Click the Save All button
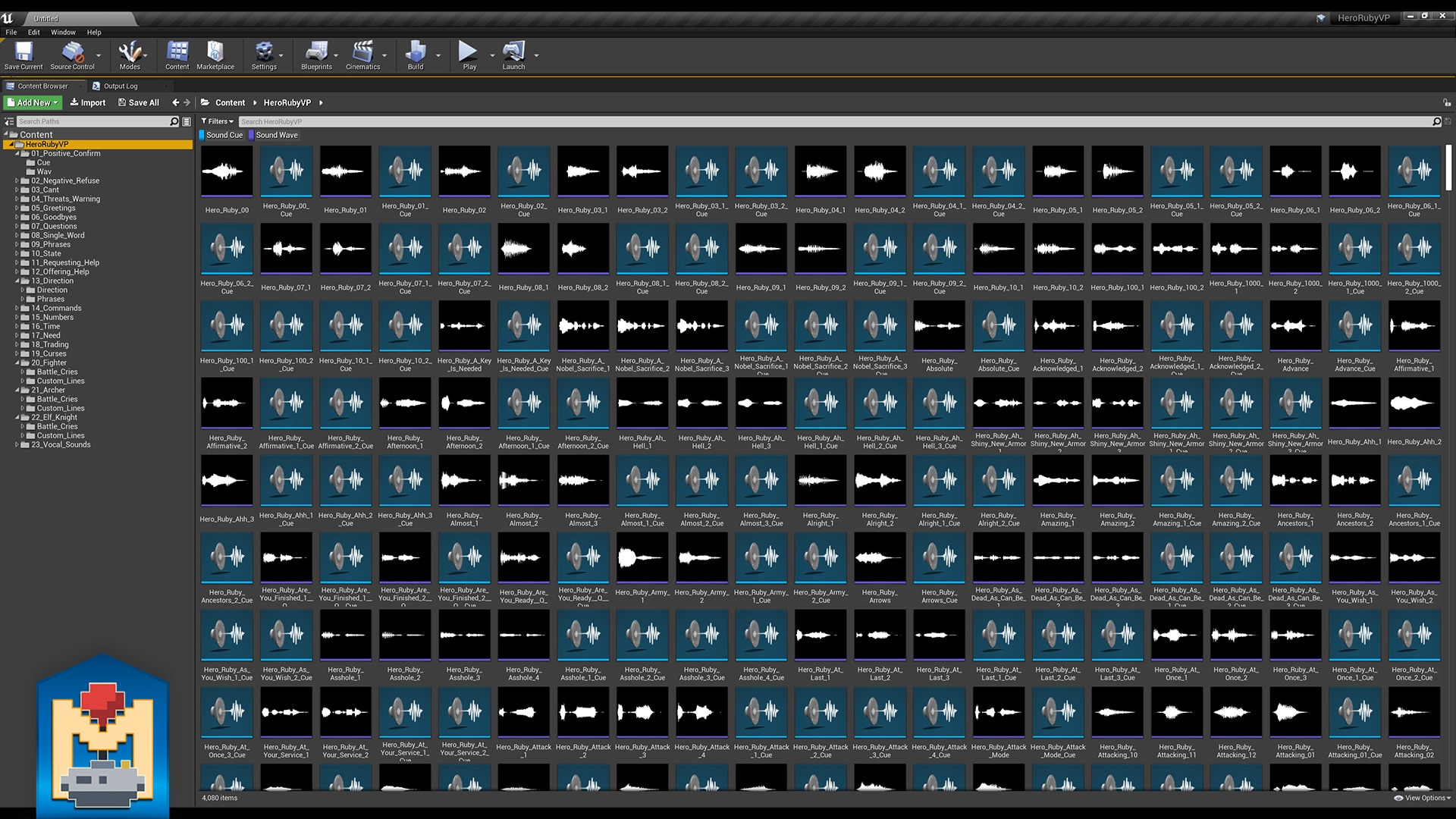The width and height of the screenshot is (1456, 819). (139, 102)
